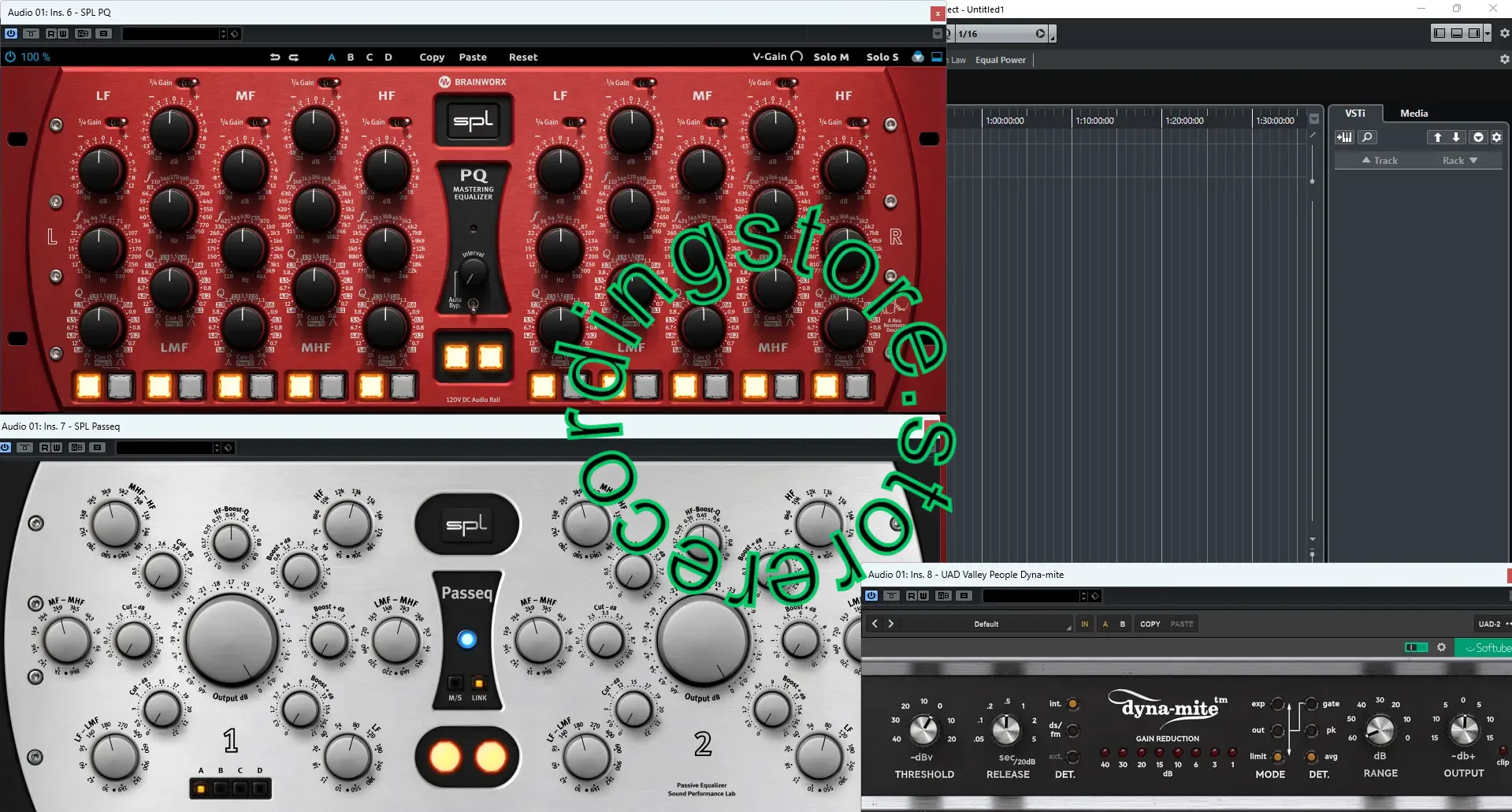Select ds/fm detector on Dyna-mite
The width and height of the screenshot is (1512, 812).
[1072, 731]
